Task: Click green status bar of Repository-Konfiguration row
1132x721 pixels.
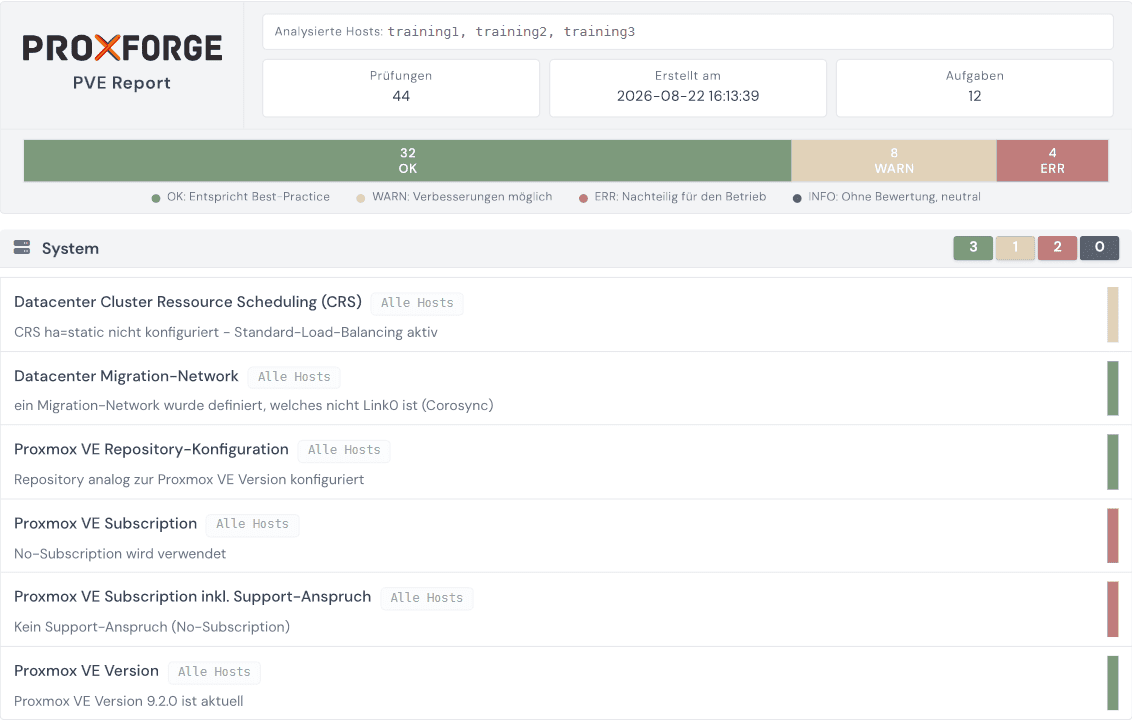Action: pyautogui.click(x=1113, y=462)
